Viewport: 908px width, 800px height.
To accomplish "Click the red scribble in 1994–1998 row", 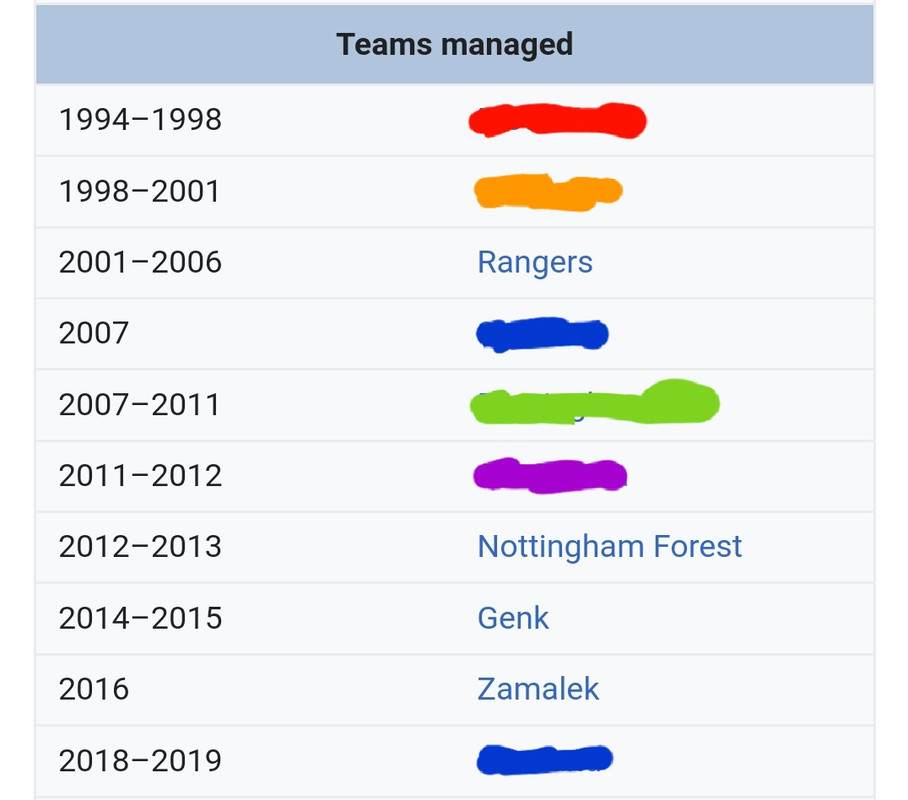I will coord(557,120).
